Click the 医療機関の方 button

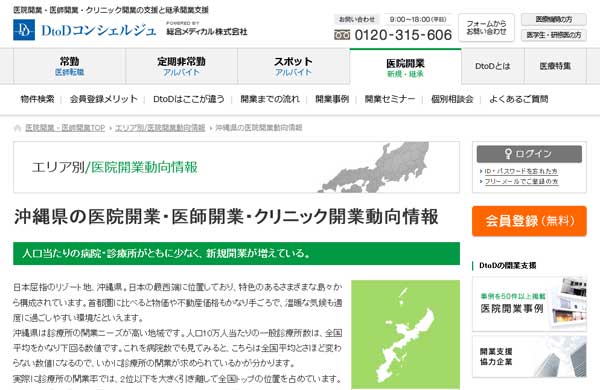click(554, 19)
